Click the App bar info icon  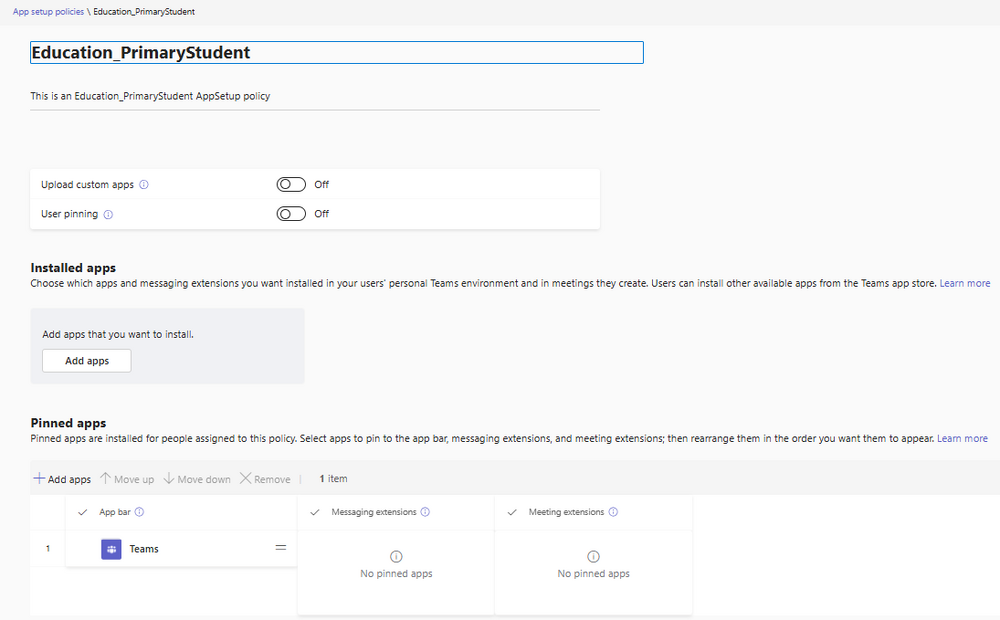click(140, 512)
